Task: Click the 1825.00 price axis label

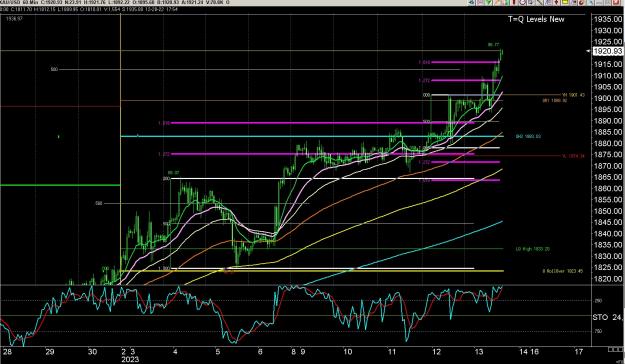Action: pos(608,267)
